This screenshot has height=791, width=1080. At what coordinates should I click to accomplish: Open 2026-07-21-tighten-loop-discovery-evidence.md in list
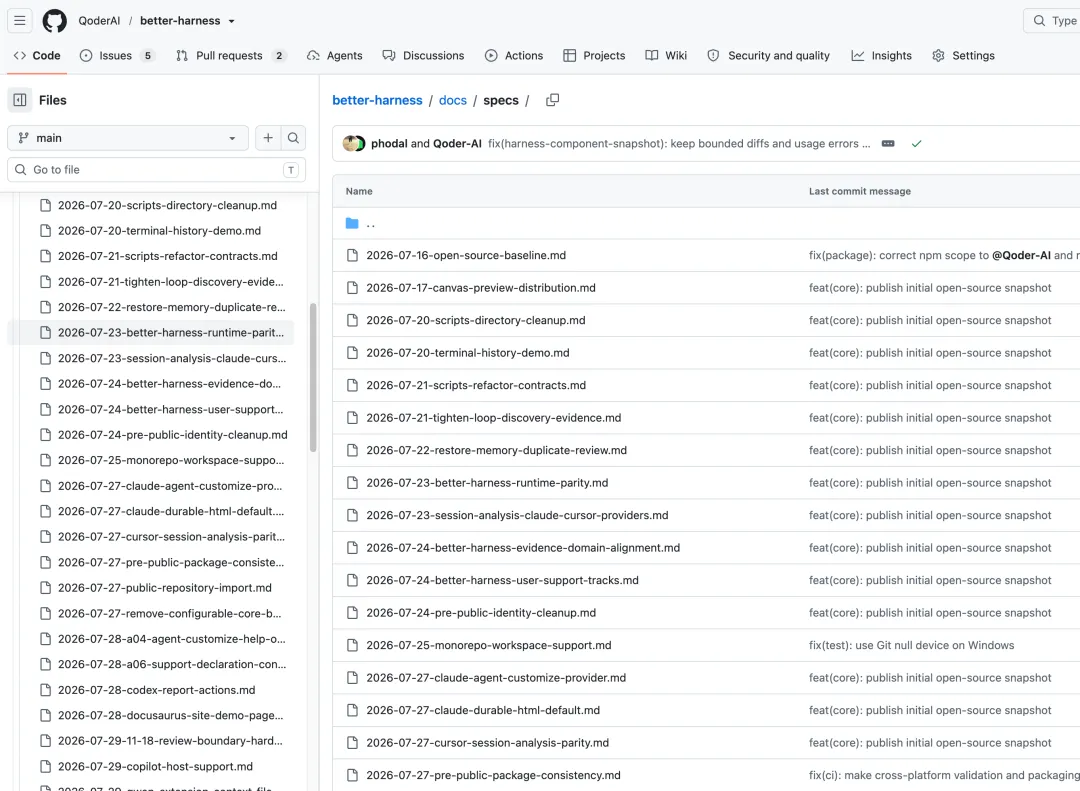click(x=494, y=418)
